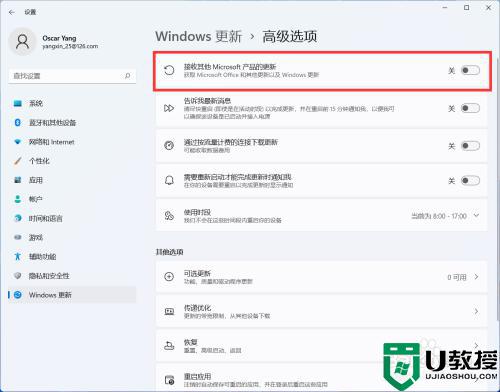Viewport: 500px width, 392px height.
Task: Select Windows 更新 in the sidebar
Action: [x=72, y=295]
